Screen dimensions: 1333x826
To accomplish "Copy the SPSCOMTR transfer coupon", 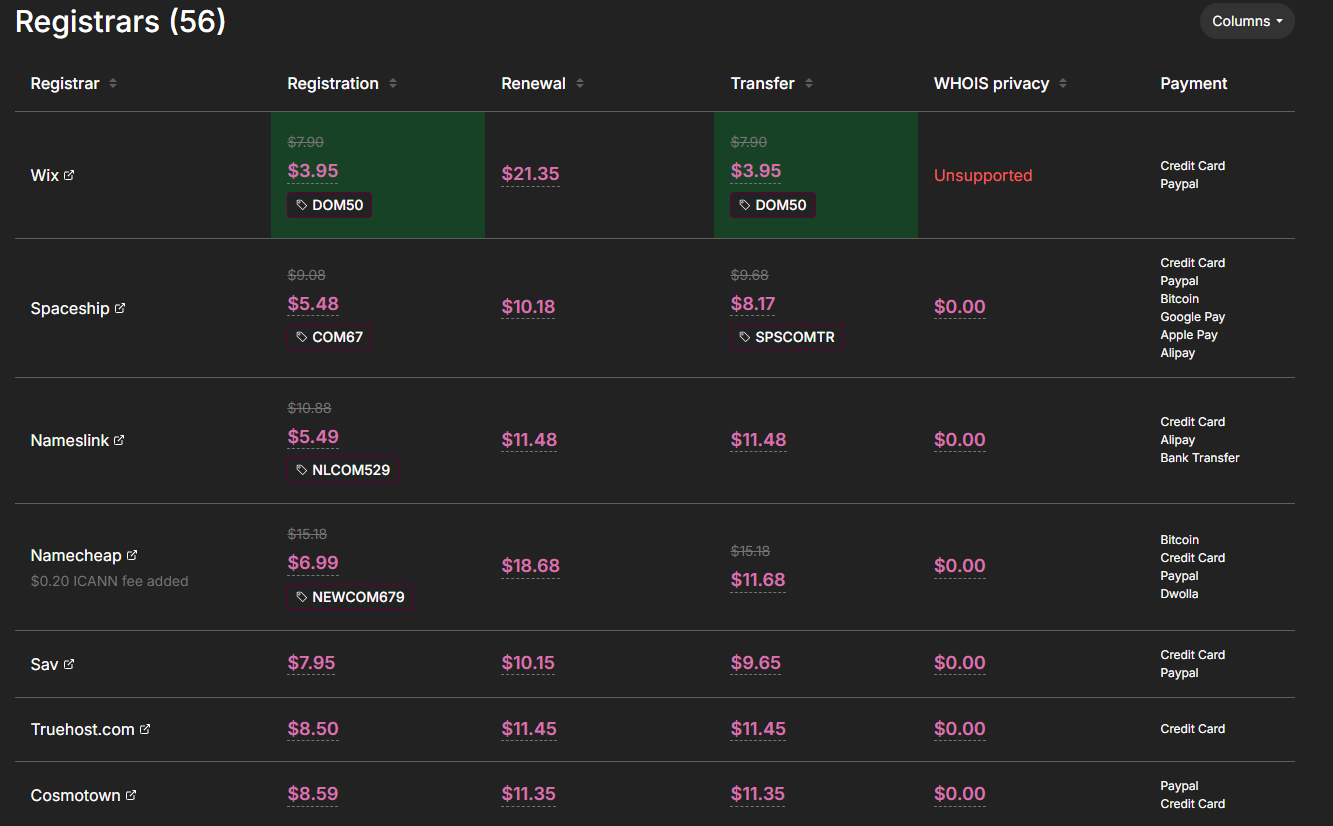I will pos(787,337).
